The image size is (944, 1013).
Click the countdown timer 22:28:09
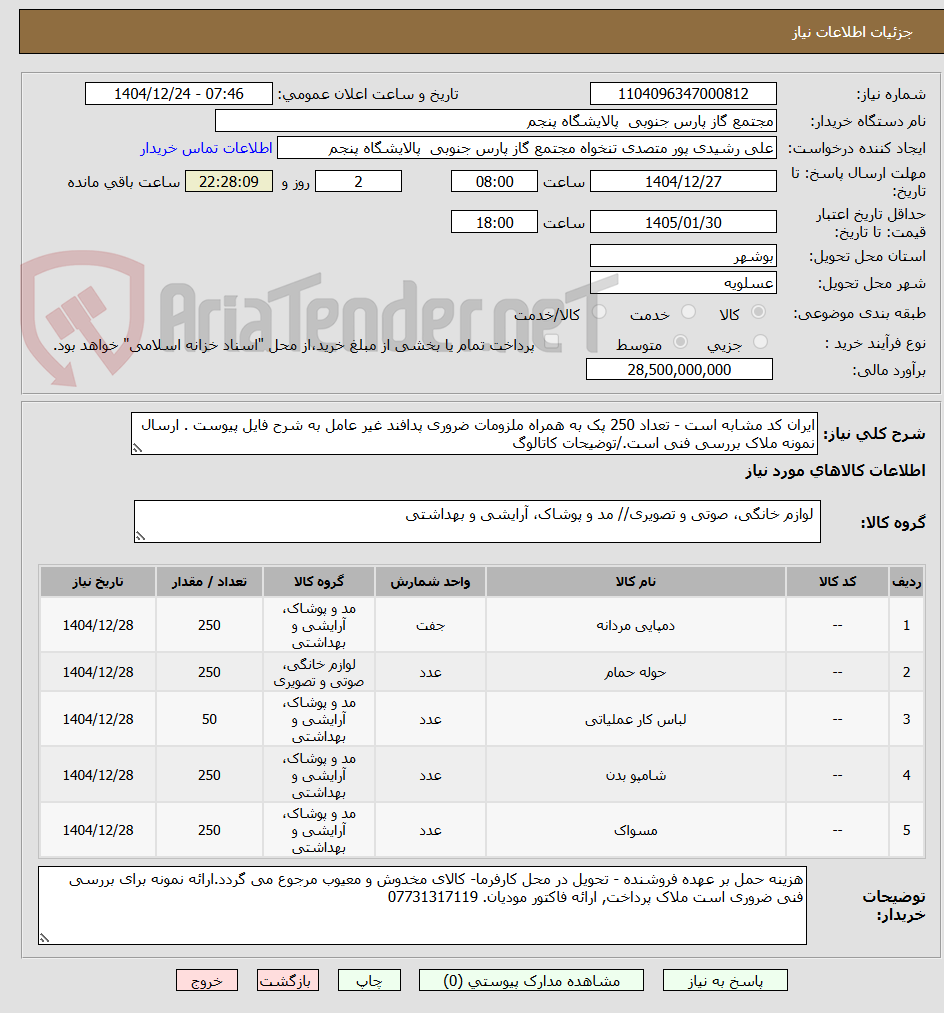(x=229, y=182)
